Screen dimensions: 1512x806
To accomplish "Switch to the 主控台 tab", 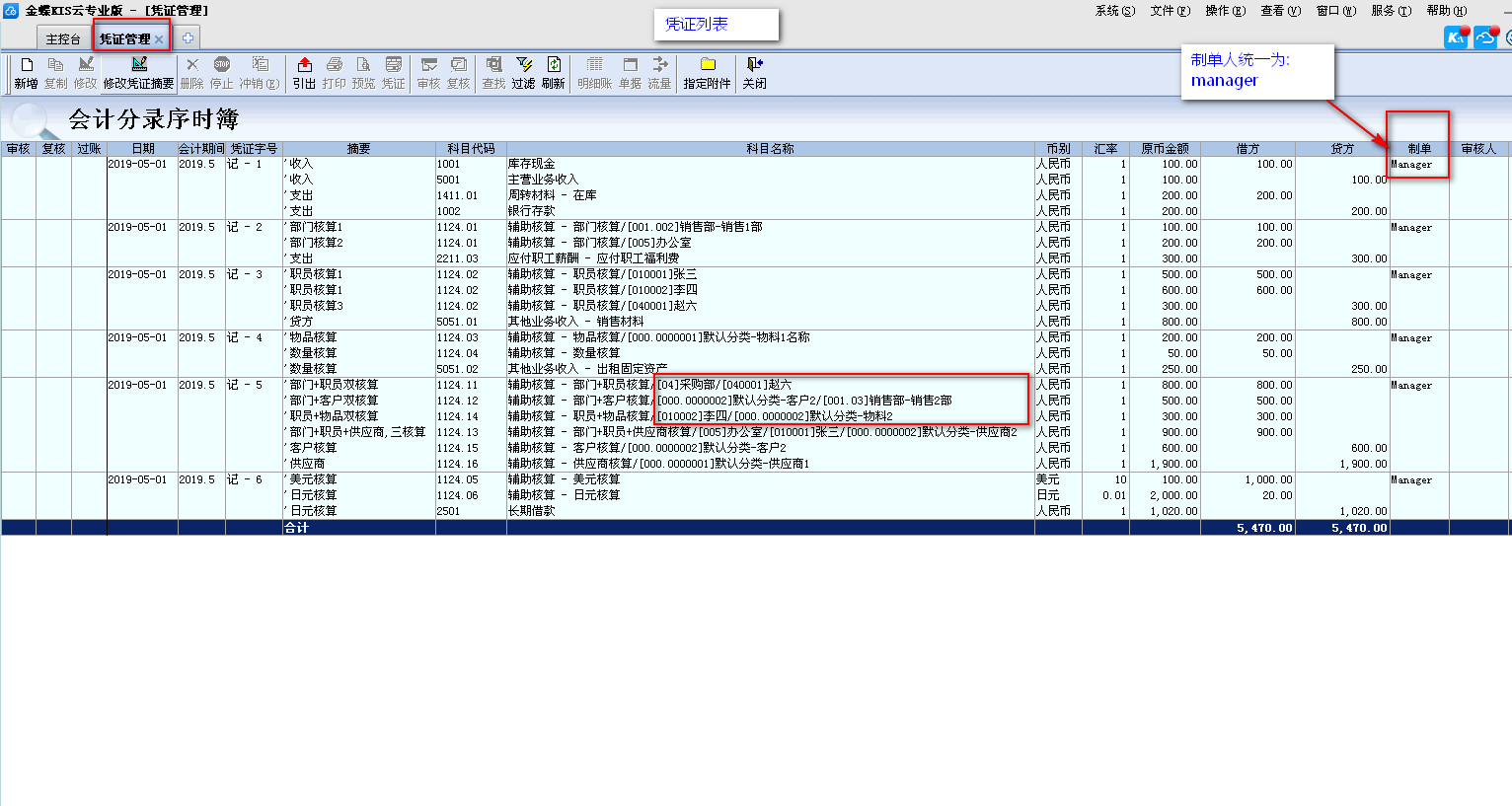I will tap(63, 39).
